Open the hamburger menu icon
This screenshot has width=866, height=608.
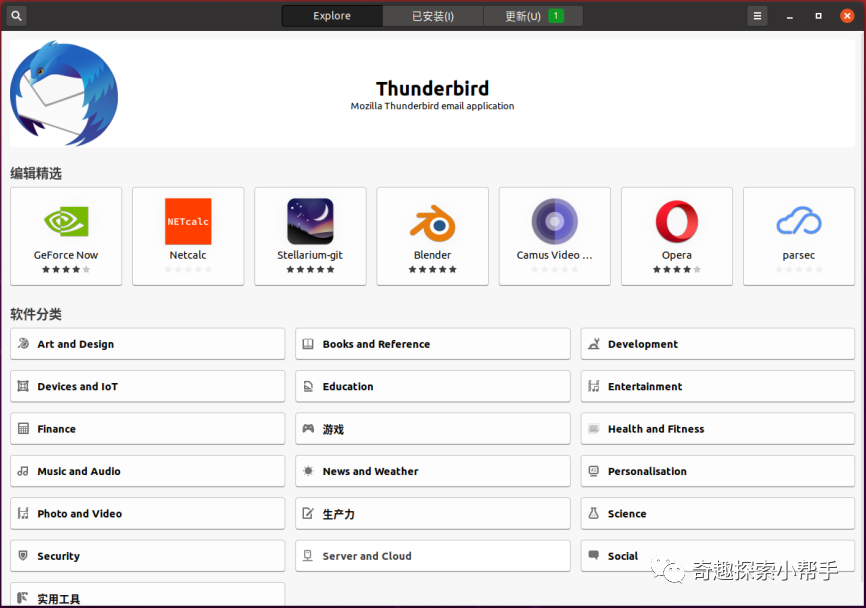click(x=757, y=16)
